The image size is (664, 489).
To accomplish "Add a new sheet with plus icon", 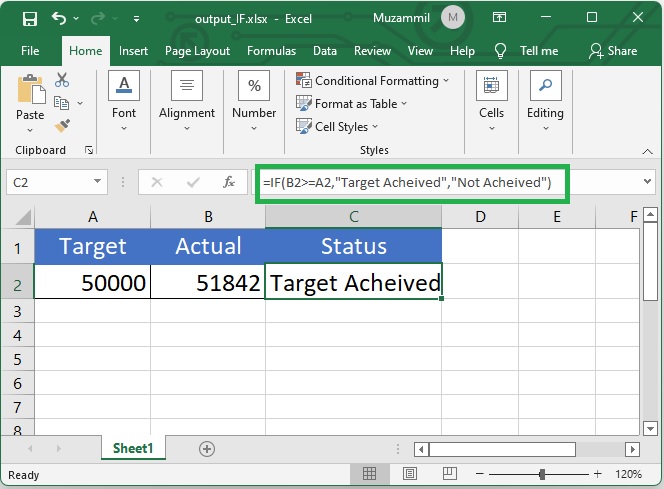I will click(207, 449).
